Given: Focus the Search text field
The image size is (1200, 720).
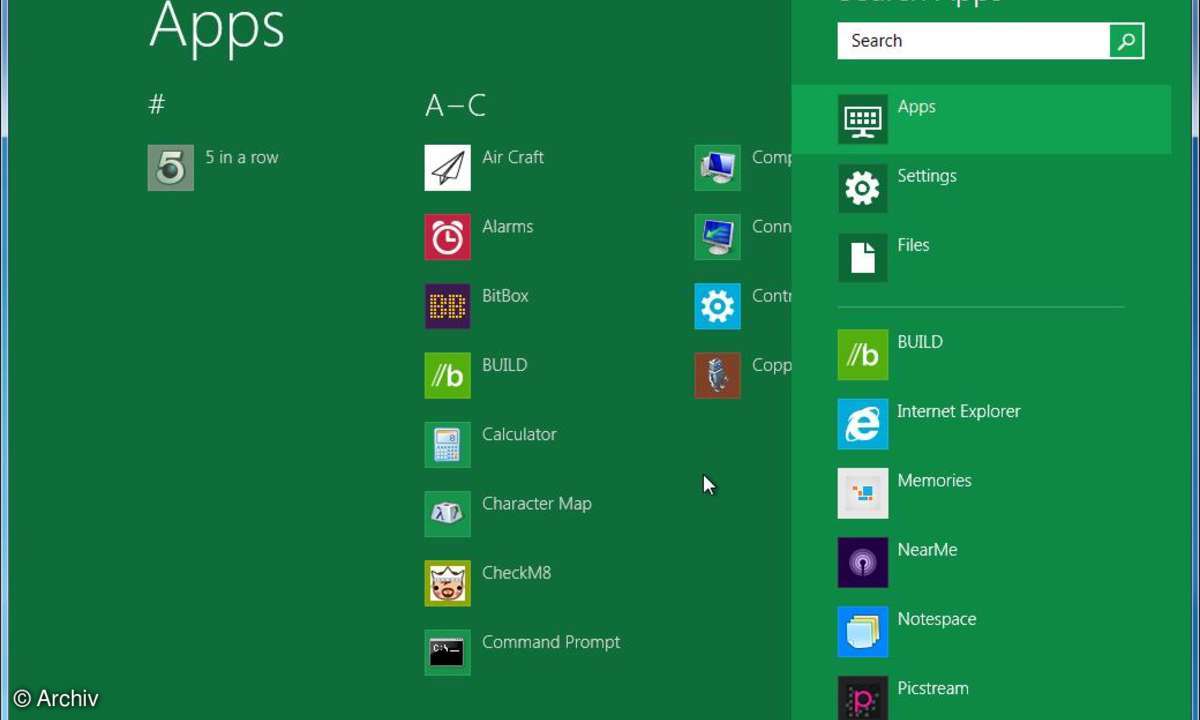Looking at the screenshot, I should [x=973, y=41].
